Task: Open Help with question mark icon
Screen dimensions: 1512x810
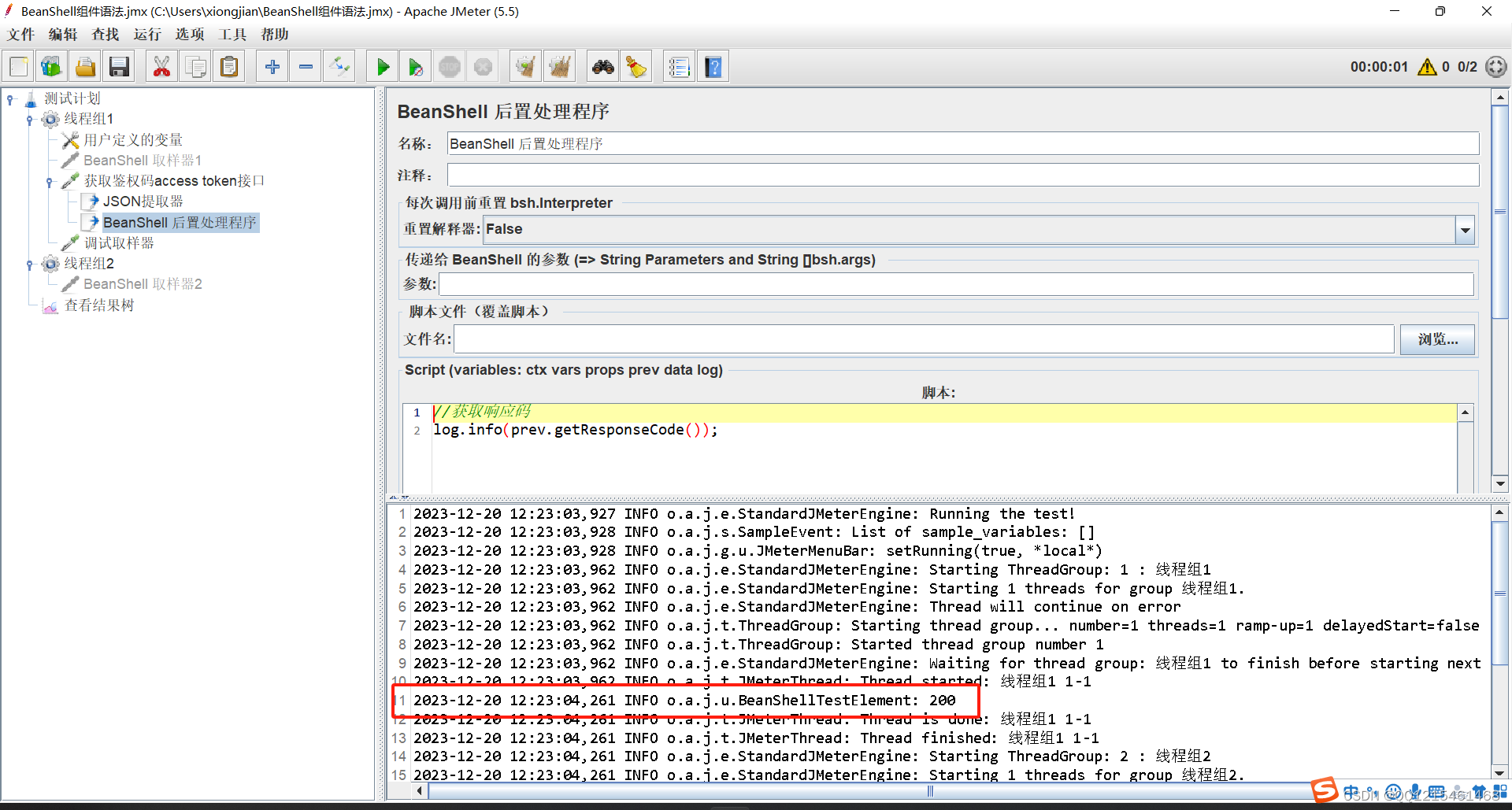Action: (x=713, y=67)
